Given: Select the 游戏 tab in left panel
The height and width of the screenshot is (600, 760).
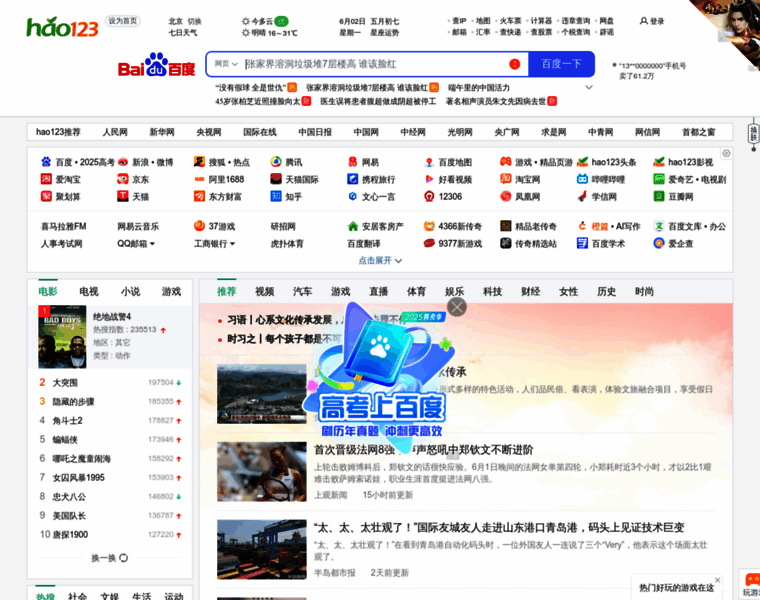Looking at the screenshot, I should click(x=171, y=291).
